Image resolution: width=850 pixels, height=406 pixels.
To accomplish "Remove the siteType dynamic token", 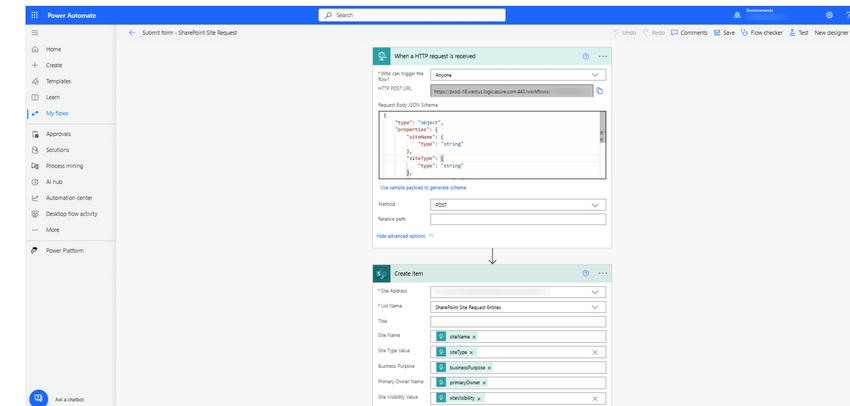I will (x=471, y=352).
